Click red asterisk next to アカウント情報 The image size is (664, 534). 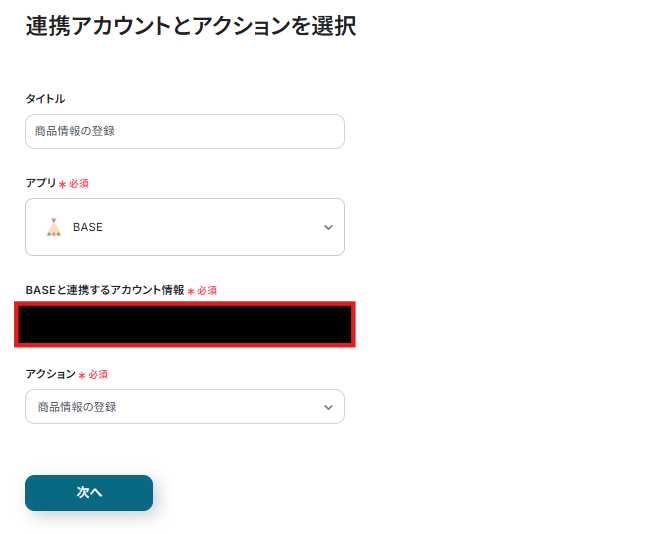(x=190, y=291)
